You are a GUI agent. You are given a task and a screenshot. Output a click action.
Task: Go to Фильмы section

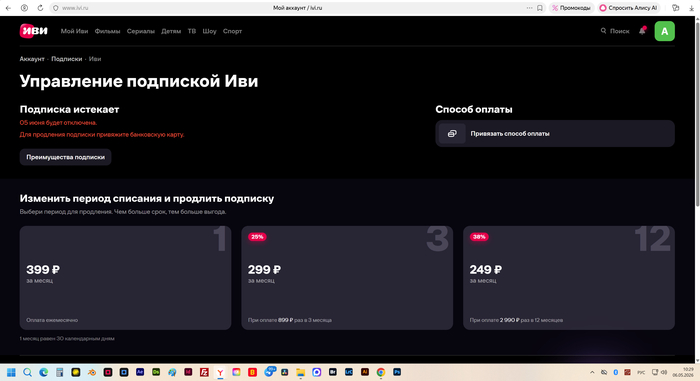107,31
